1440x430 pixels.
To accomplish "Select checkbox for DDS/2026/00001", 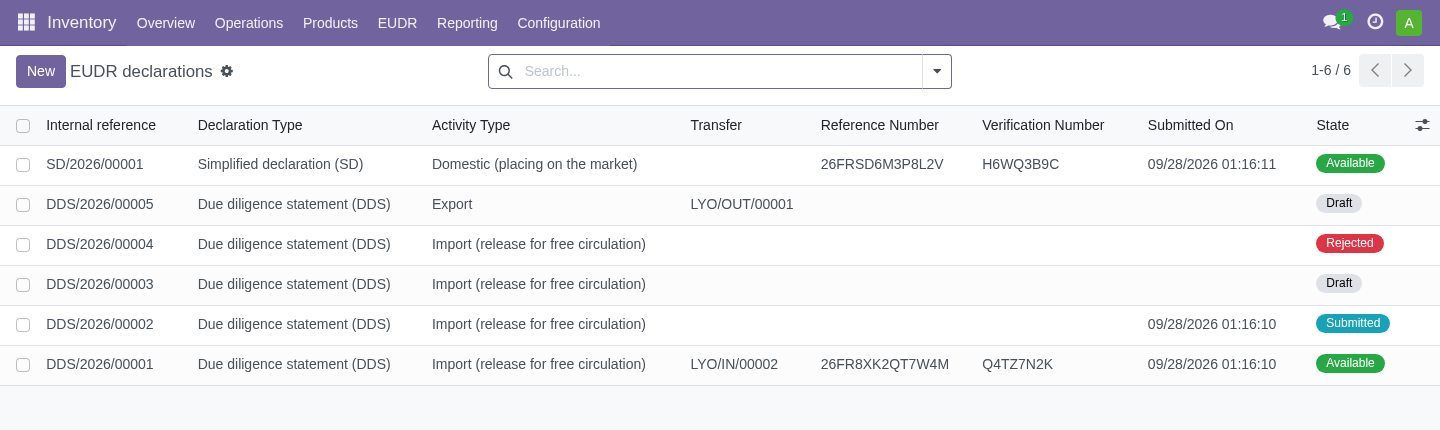I will click(x=23, y=365).
